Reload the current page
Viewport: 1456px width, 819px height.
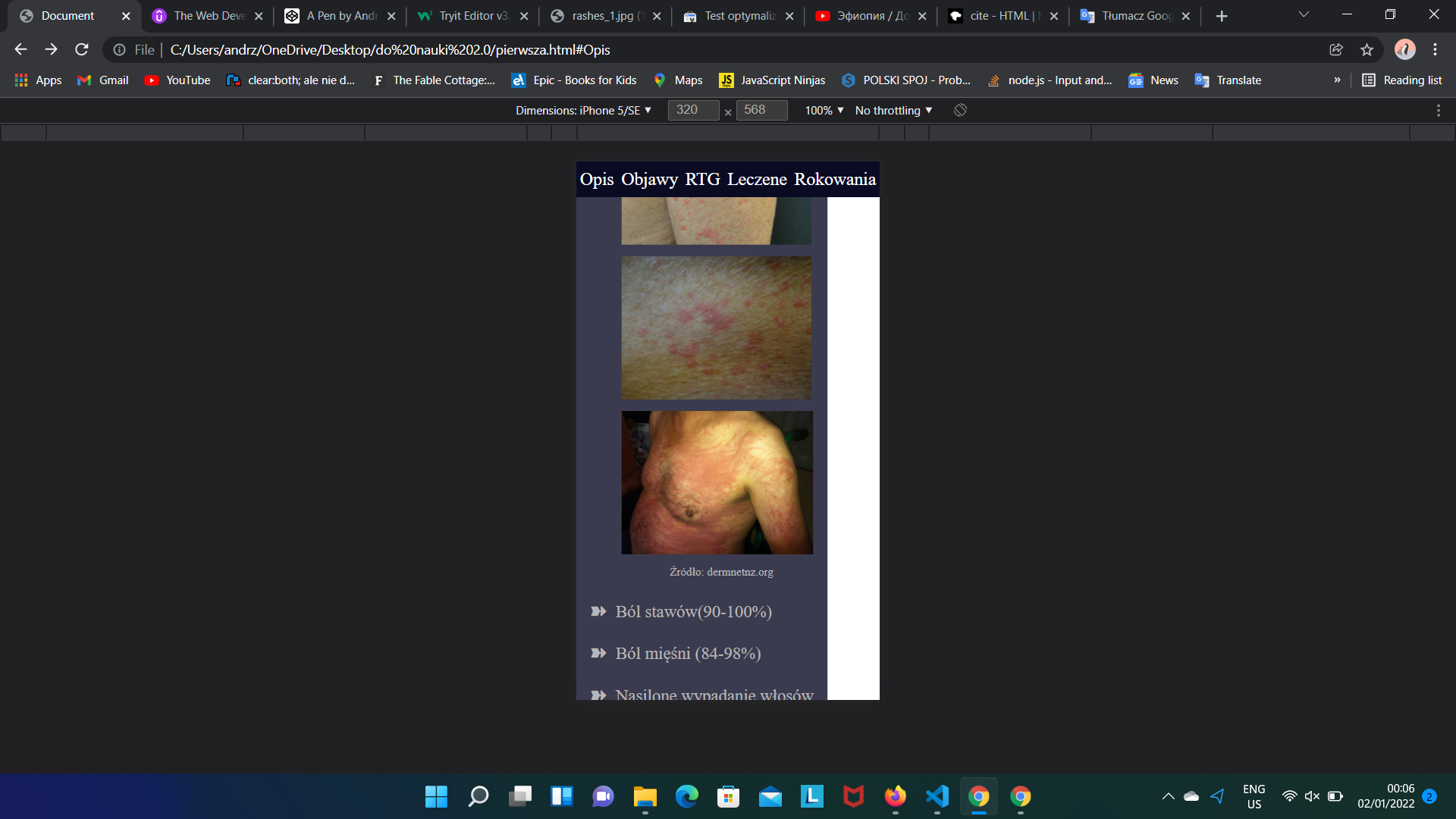(82, 49)
